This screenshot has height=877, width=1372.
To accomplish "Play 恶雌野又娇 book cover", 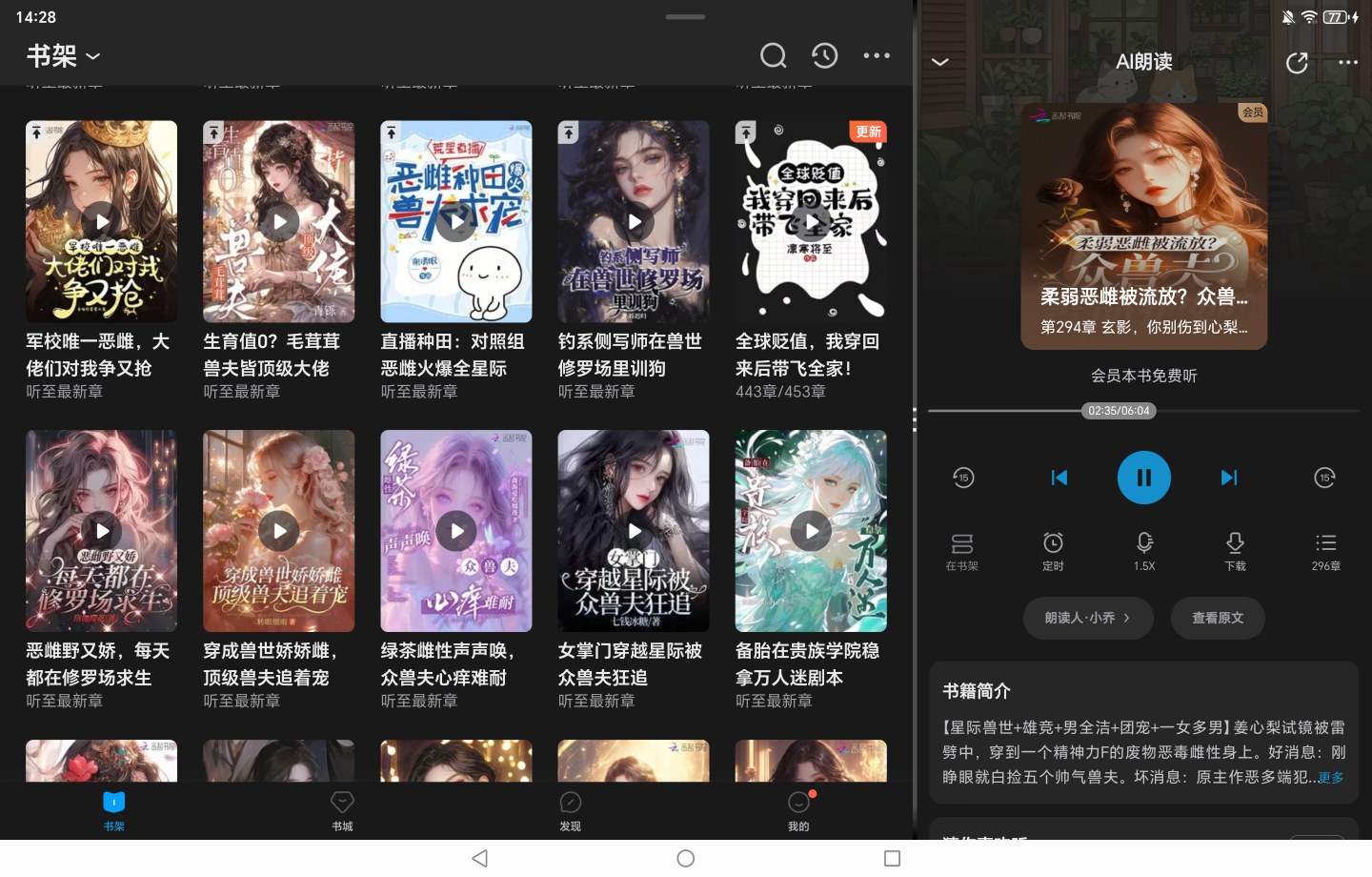I will click(101, 531).
